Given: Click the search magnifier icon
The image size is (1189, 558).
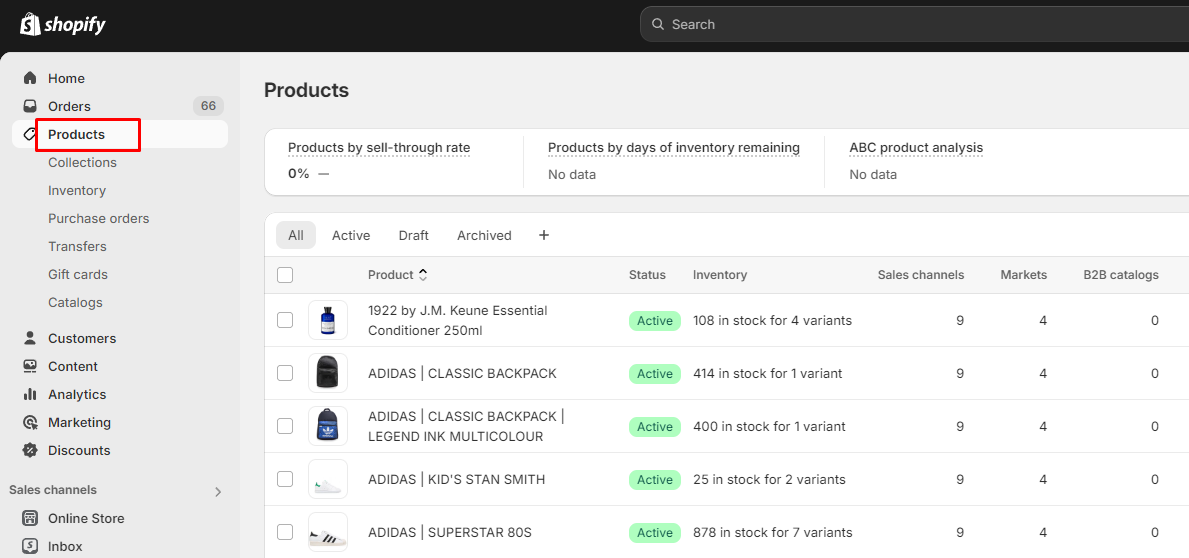Looking at the screenshot, I should (x=658, y=24).
